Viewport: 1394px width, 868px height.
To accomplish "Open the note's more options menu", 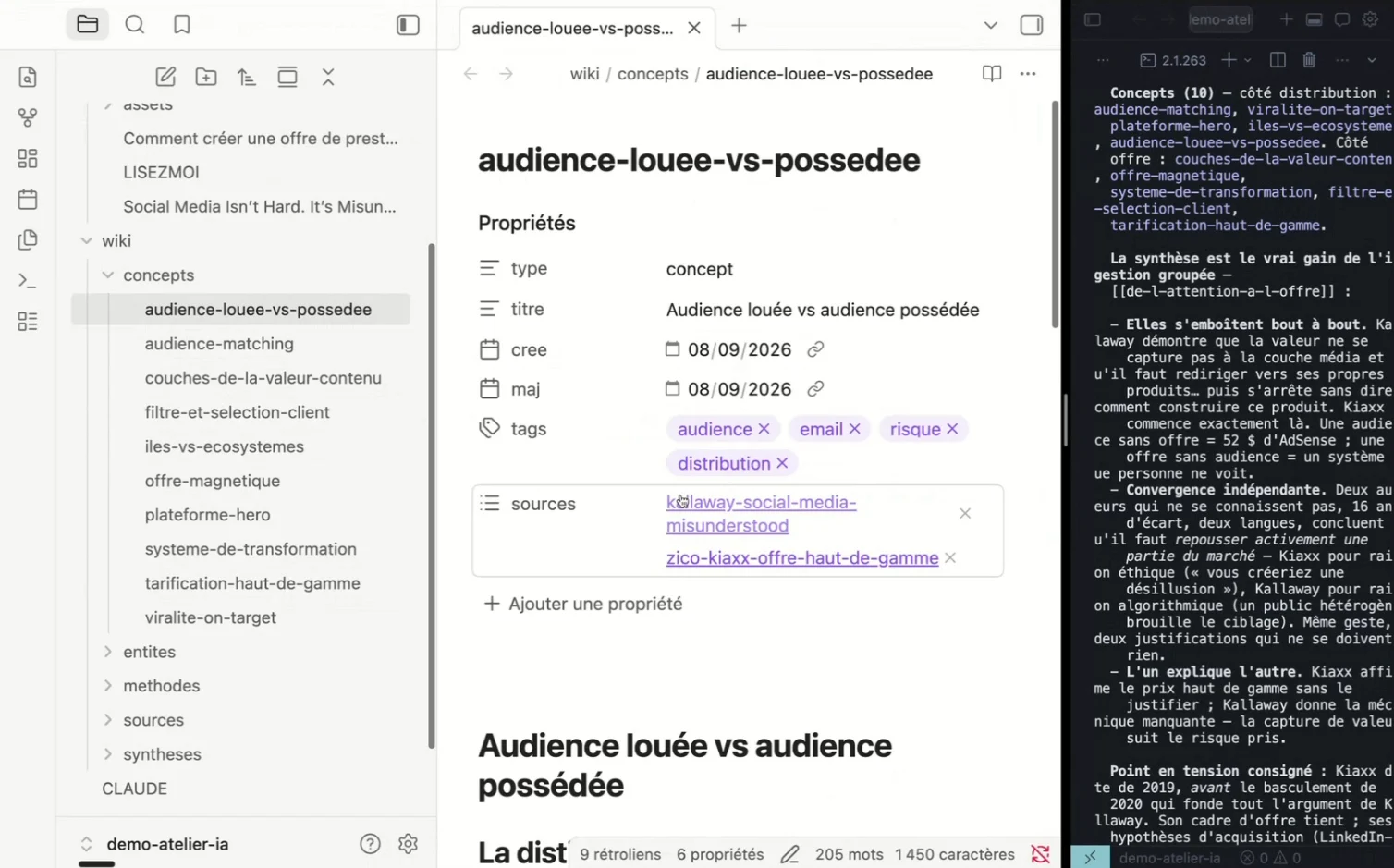I will [x=1028, y=74].
